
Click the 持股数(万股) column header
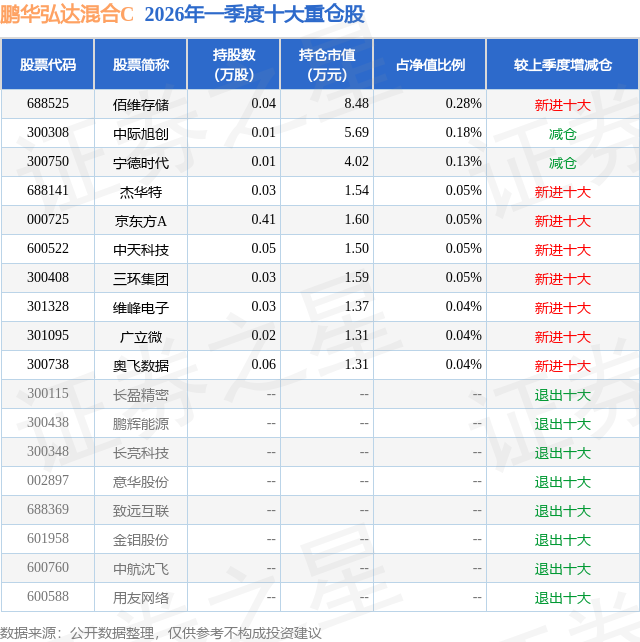(234, 65)
